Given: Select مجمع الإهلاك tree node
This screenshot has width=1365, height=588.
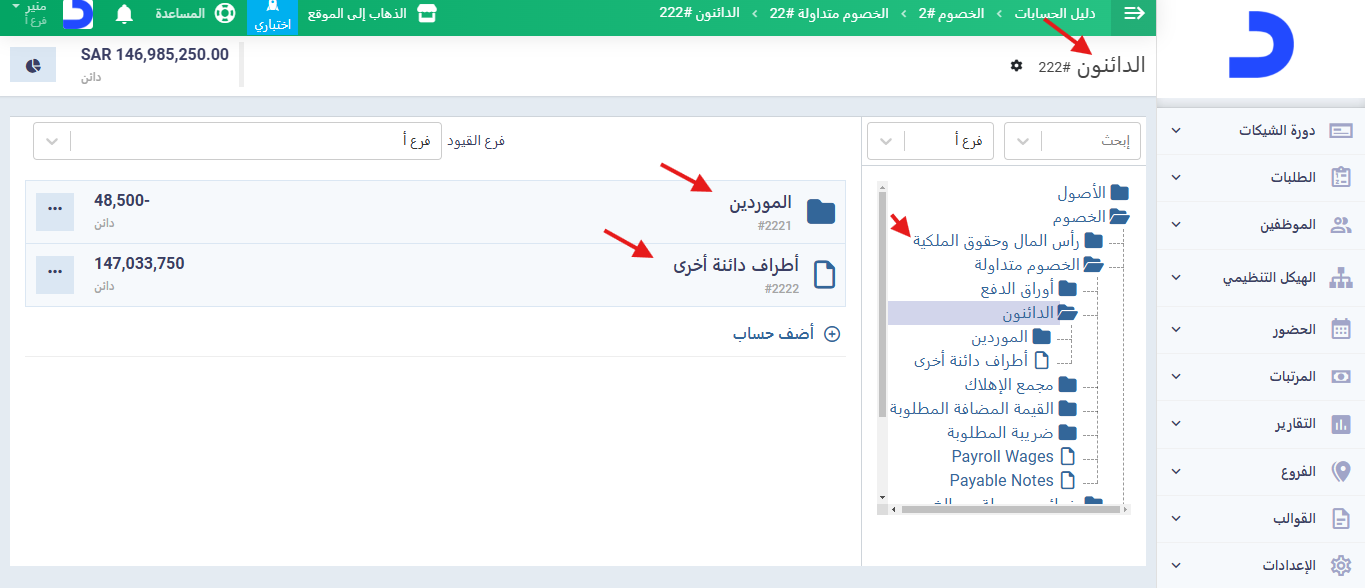Looking at the screenshot, I should [x=1010, y=385].
